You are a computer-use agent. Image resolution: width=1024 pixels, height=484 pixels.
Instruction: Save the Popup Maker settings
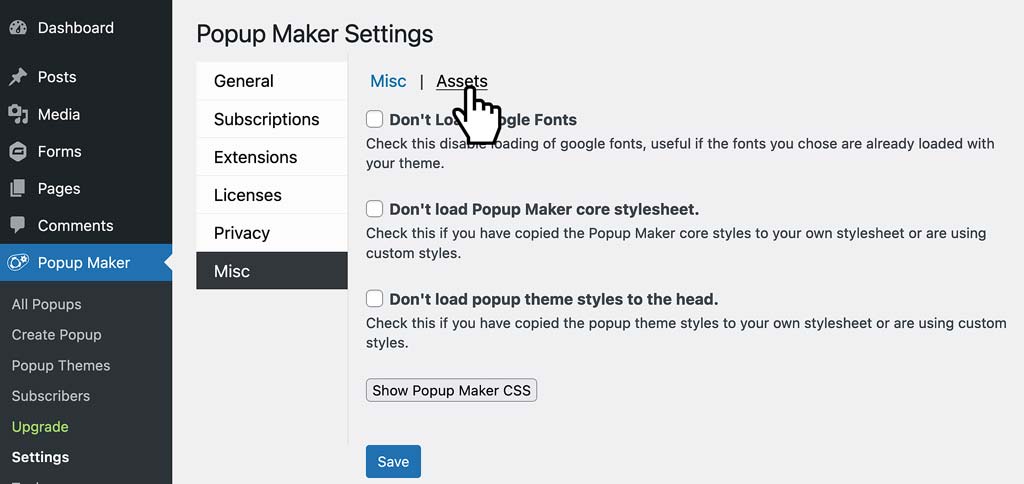pos(393,462)
